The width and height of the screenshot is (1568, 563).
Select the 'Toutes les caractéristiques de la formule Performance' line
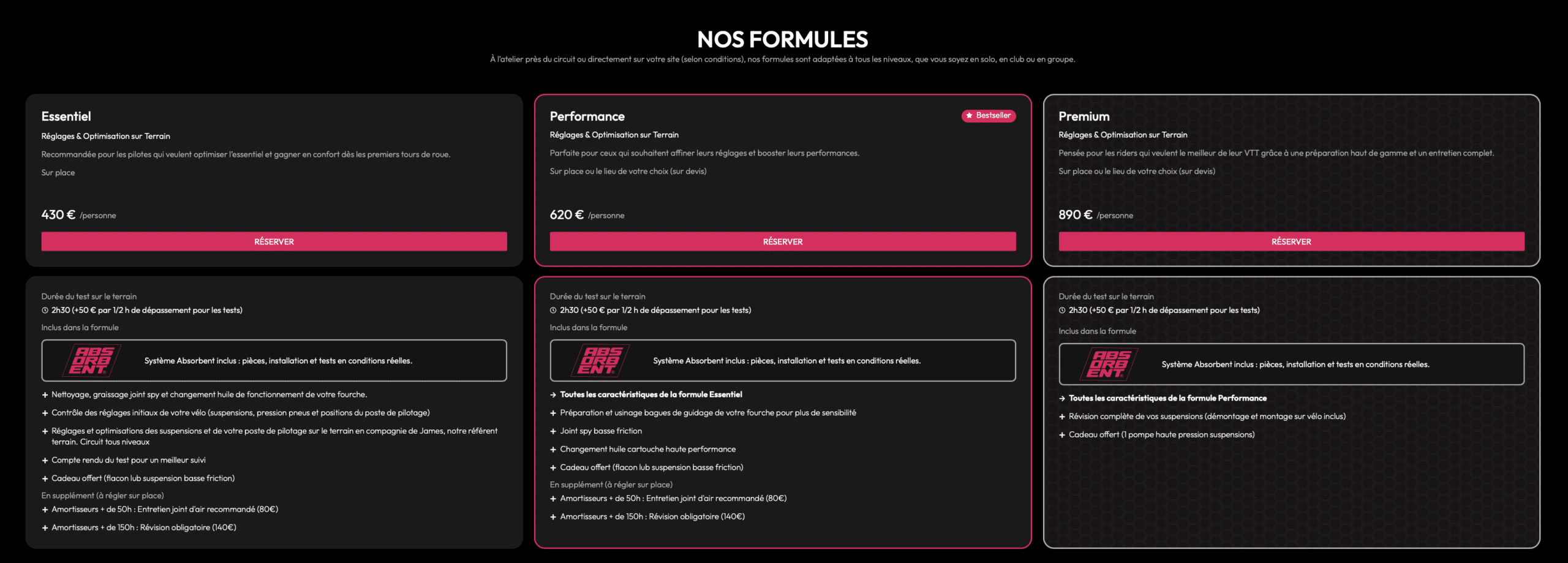tap(1167, 398)
